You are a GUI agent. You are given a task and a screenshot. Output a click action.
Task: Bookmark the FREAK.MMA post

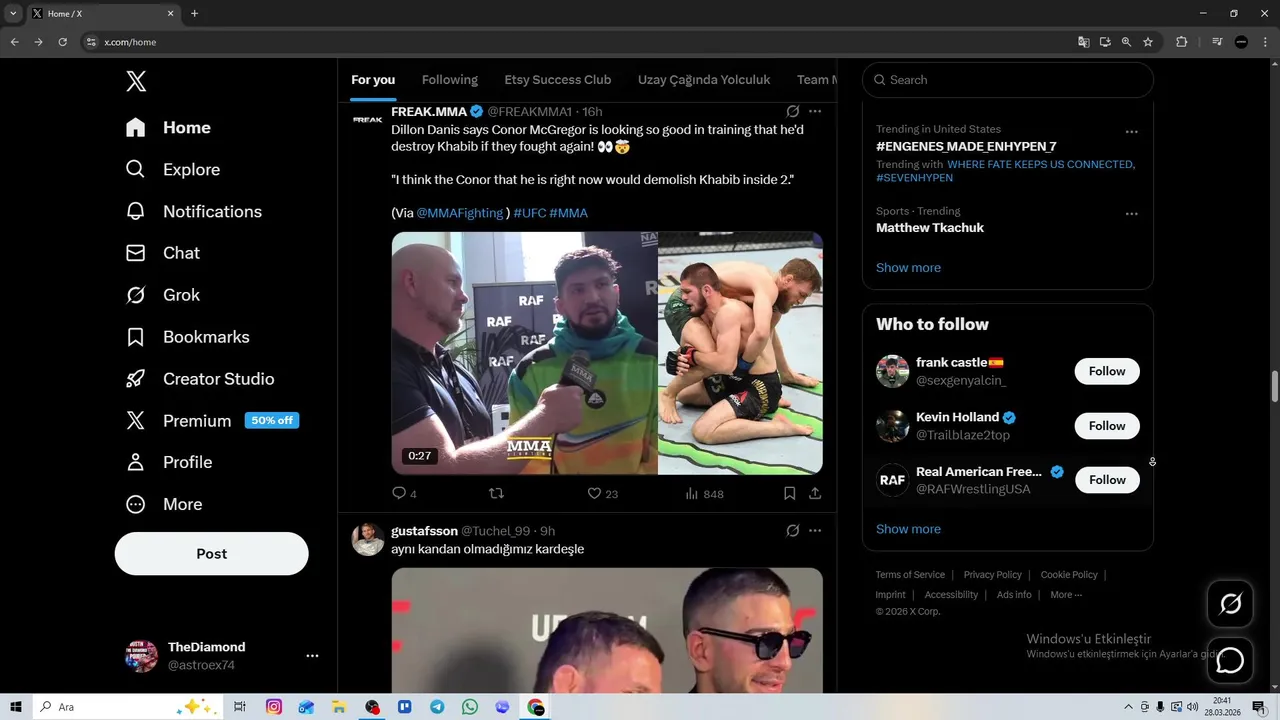coord(789,493)
